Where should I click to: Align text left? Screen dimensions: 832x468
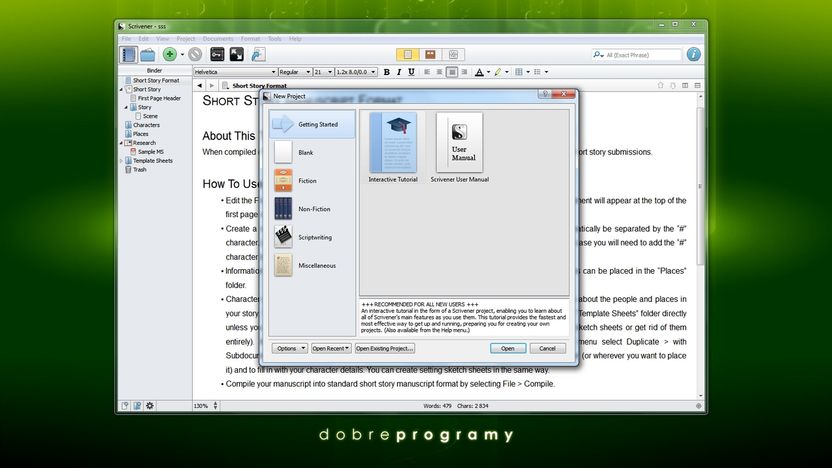pyautogui.click(x=427, y=72)
